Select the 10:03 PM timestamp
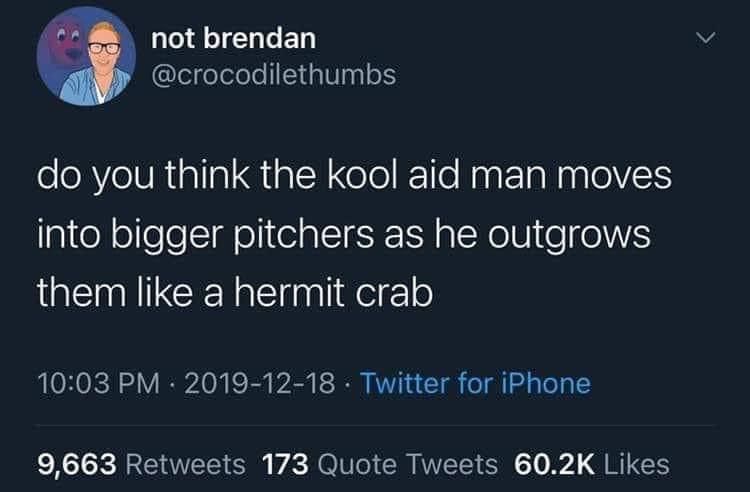This screenshot has width=750, height=492. 99,383
